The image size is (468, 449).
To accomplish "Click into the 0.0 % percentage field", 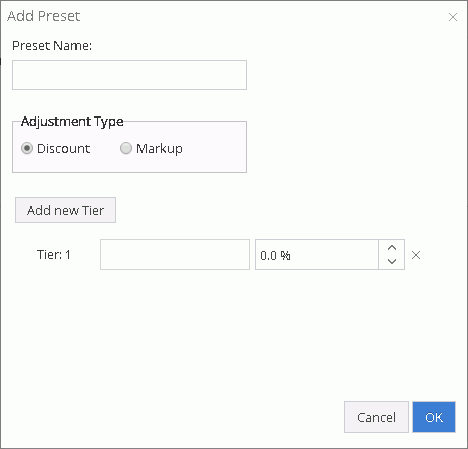I will tap(317, 254).
